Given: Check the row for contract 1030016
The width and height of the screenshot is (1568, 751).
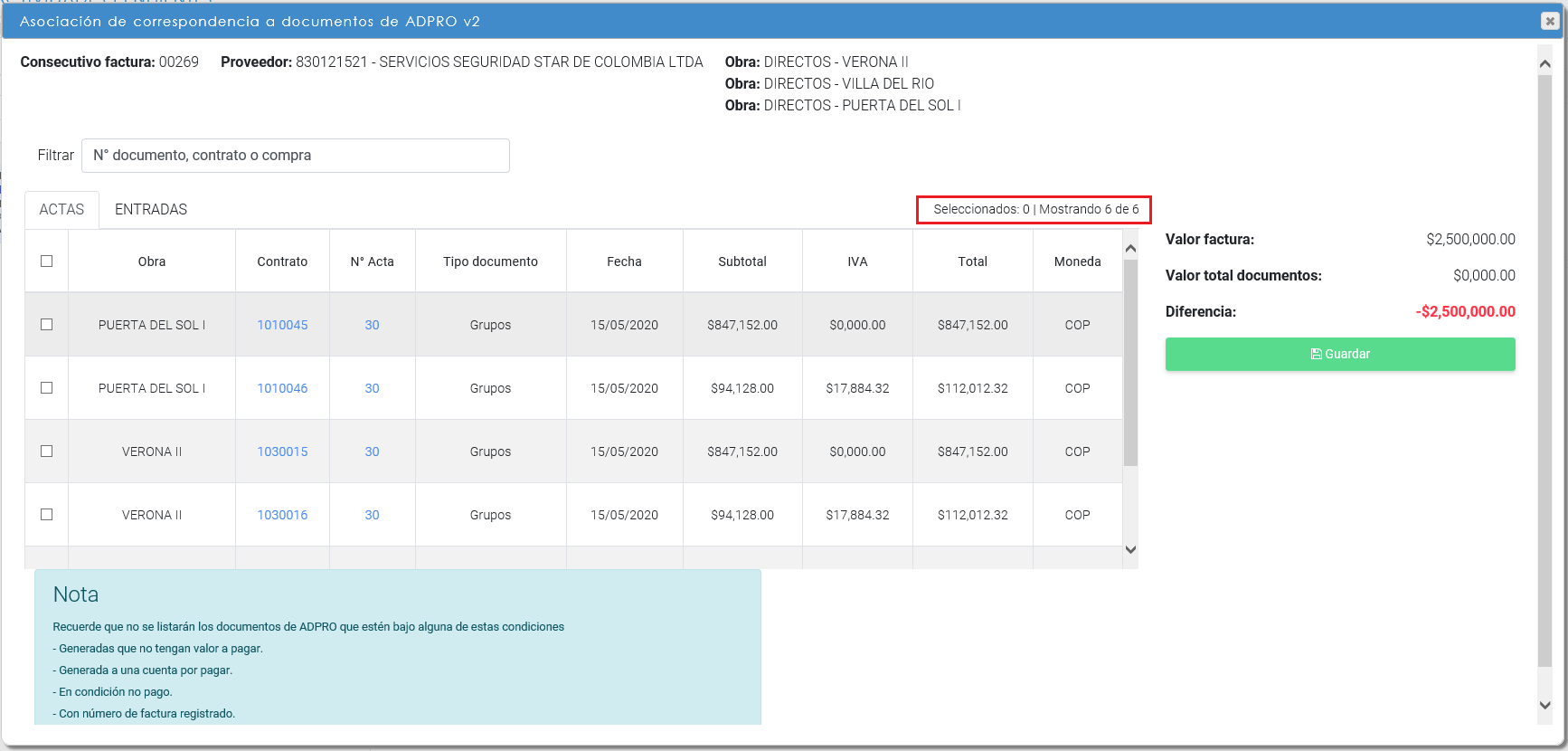Looking at the screenshot, I should click(47, 514).
